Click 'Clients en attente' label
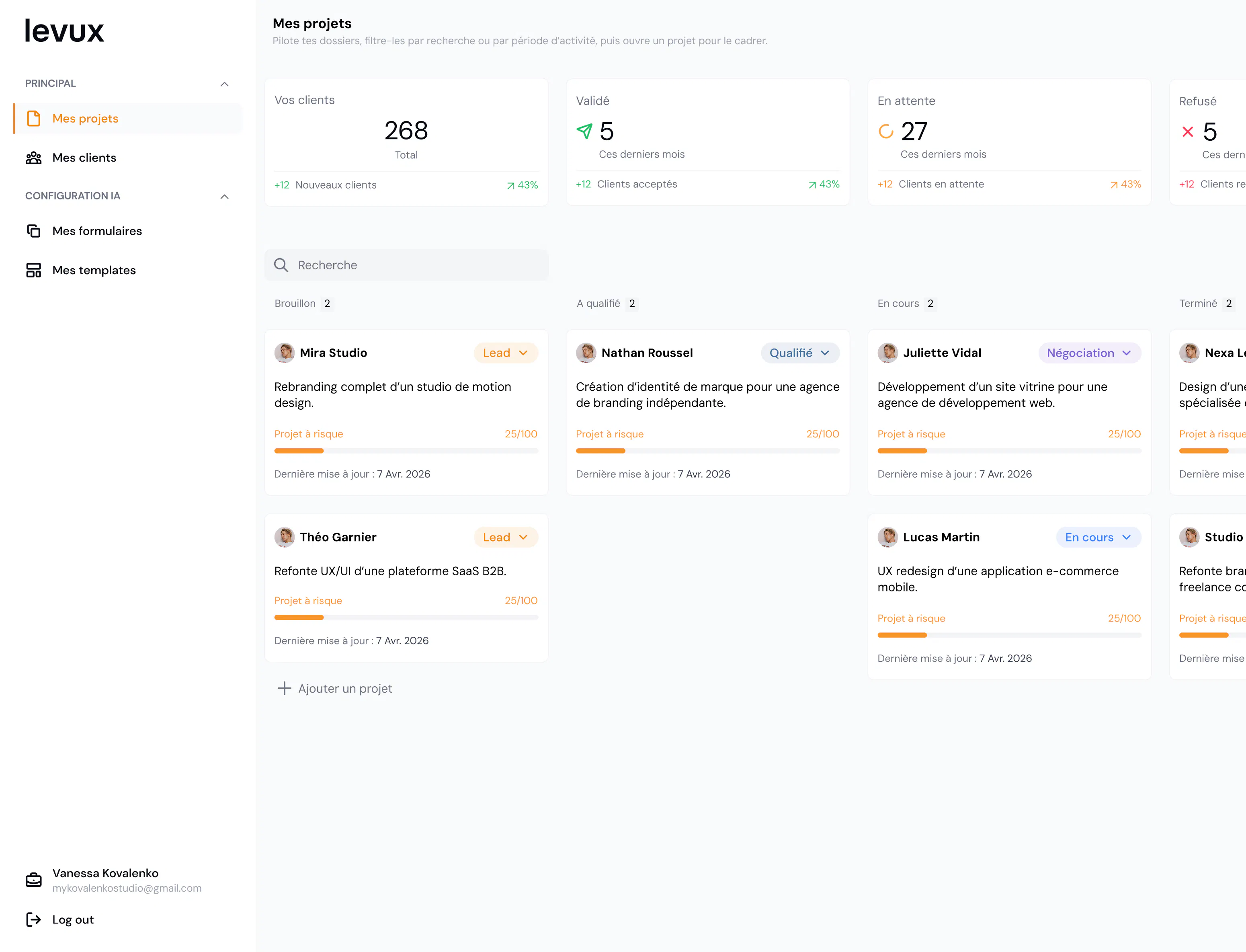This screenshot has width=1246, height=952. click(x=941, y=184)
